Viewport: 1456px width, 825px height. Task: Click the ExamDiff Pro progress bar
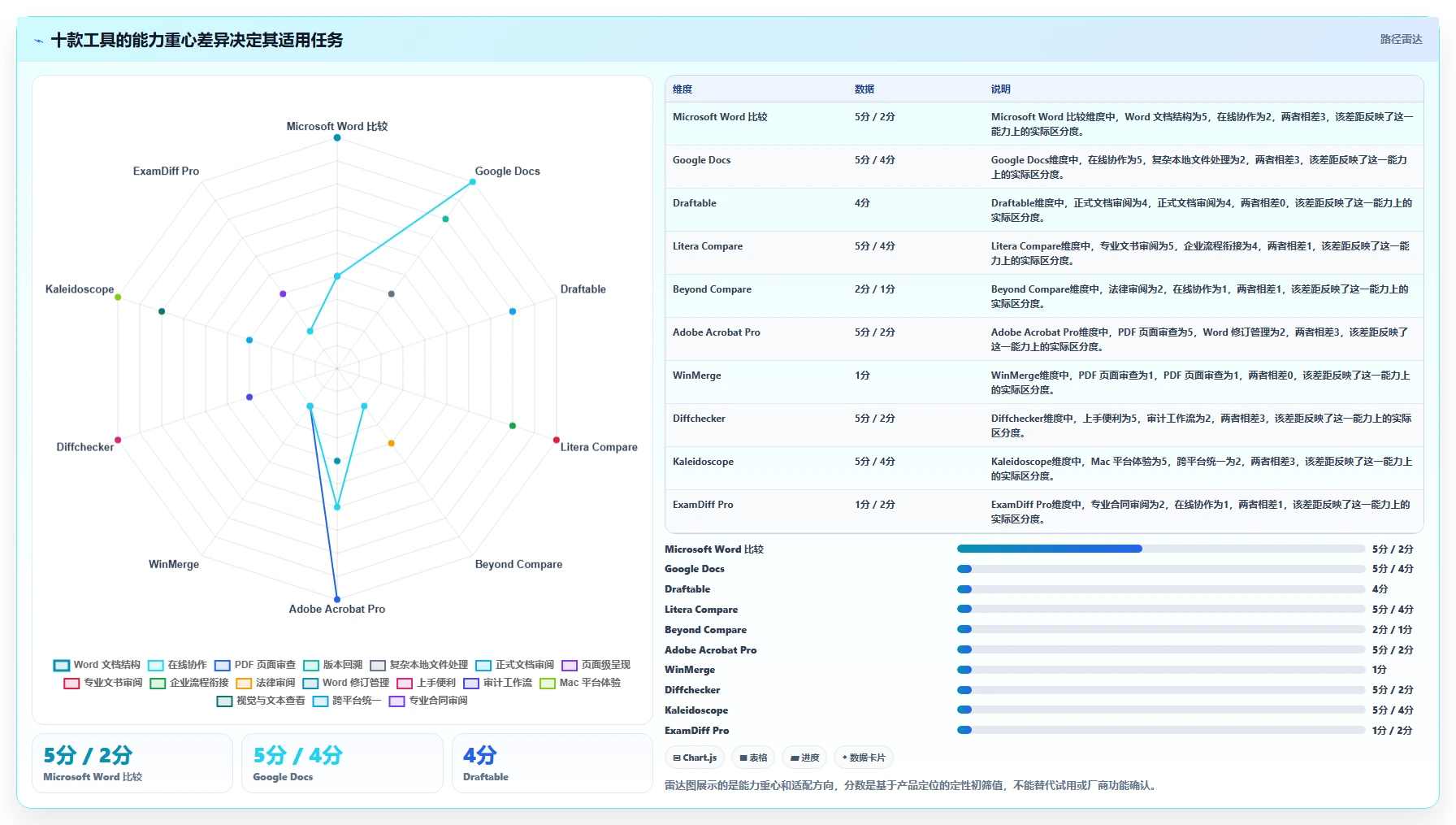1161,730
